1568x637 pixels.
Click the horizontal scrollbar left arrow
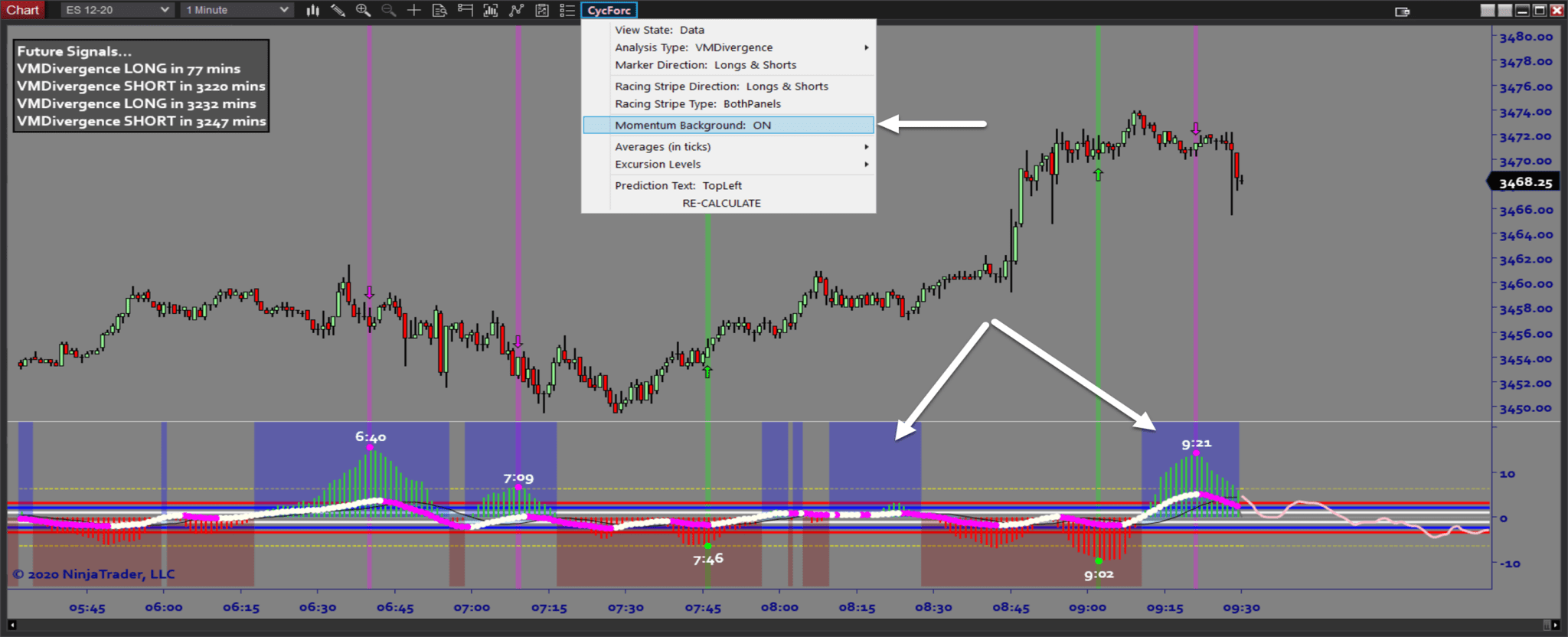click(x=11, y=626)
